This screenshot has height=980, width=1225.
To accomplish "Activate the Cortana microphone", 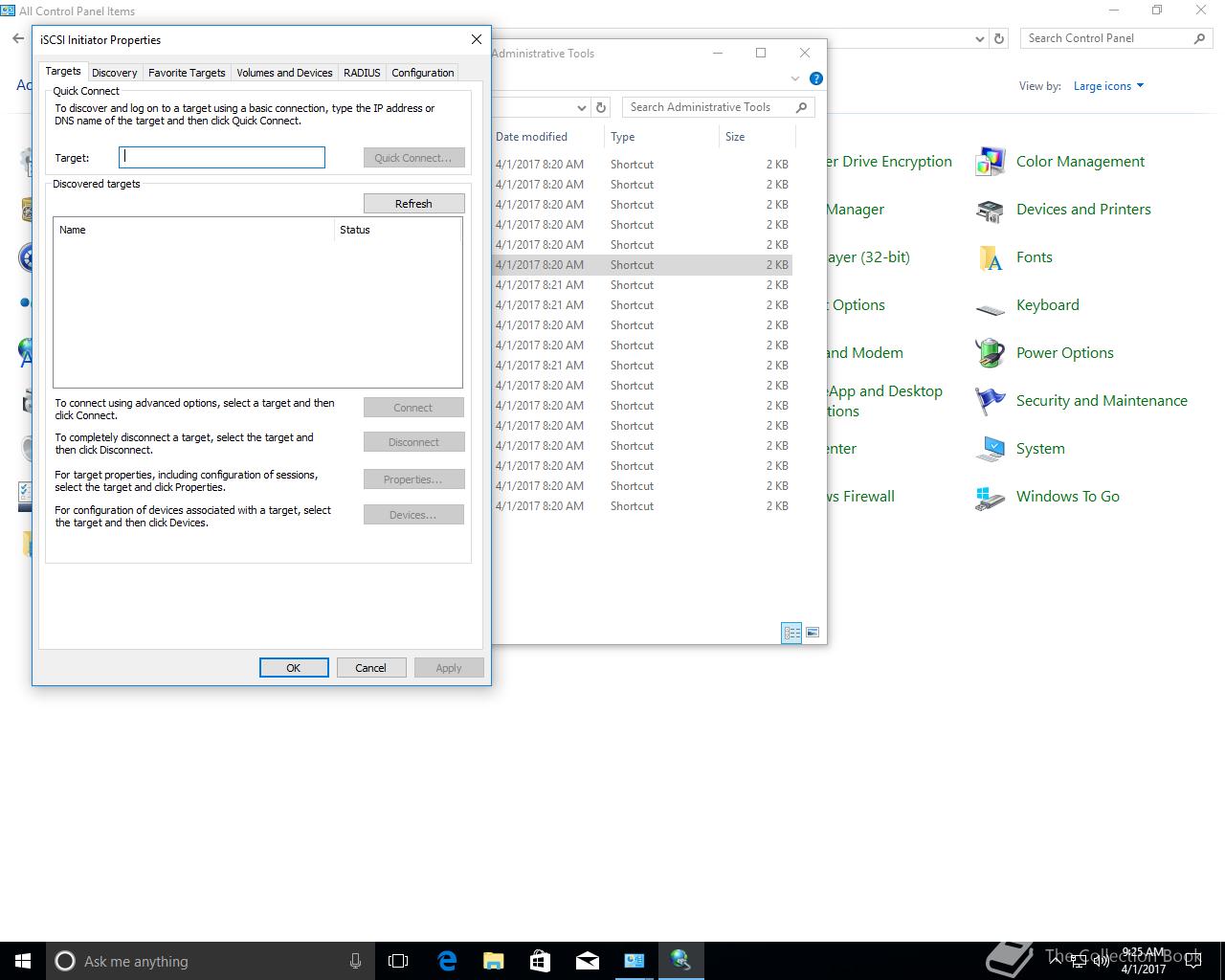I will tap(355, 961).
